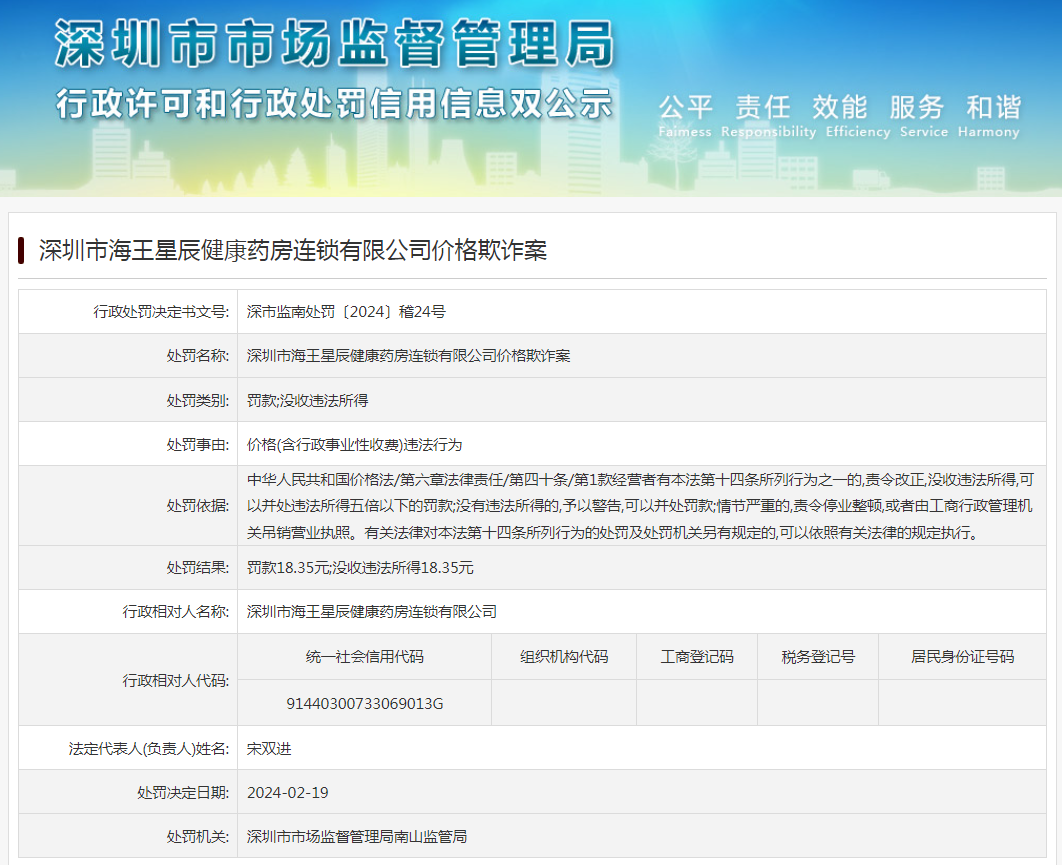Screen dimensions: 1062x865
Task: Select credit code 91440300733069013G
Action: 364,704
